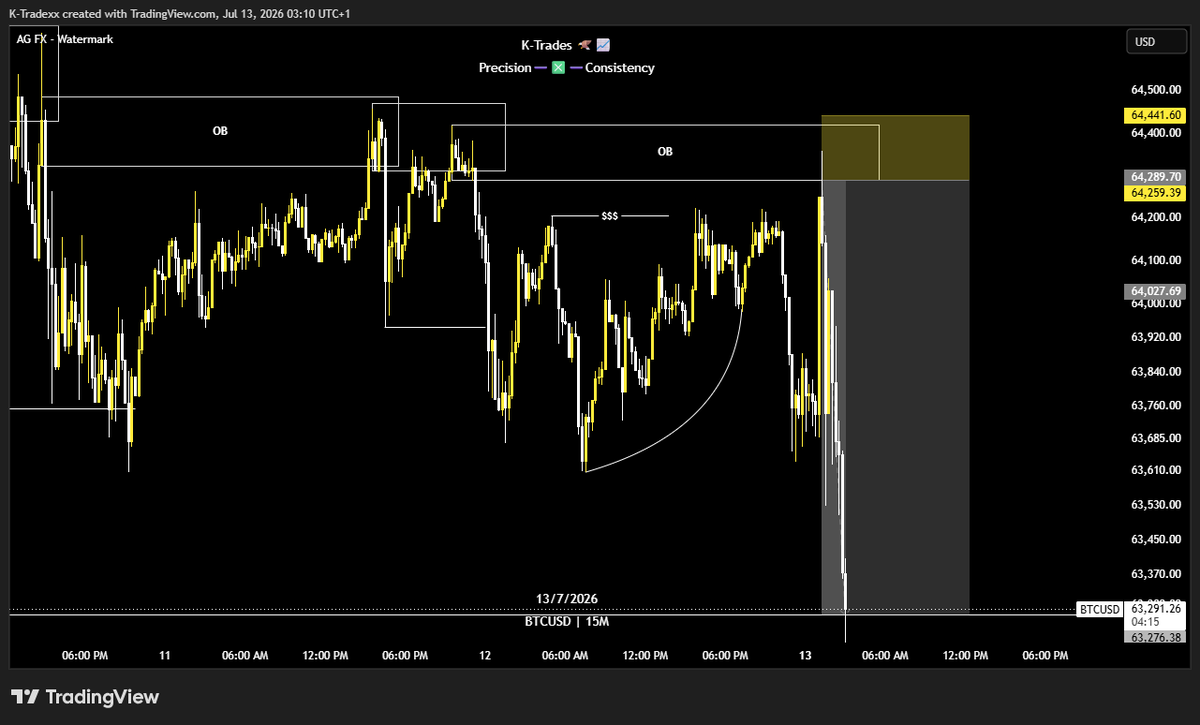Click the 04:15 candle countdown timer
Viewport: 1200px width, 725px height.
pyautogui.click(x=1145, y=620)
